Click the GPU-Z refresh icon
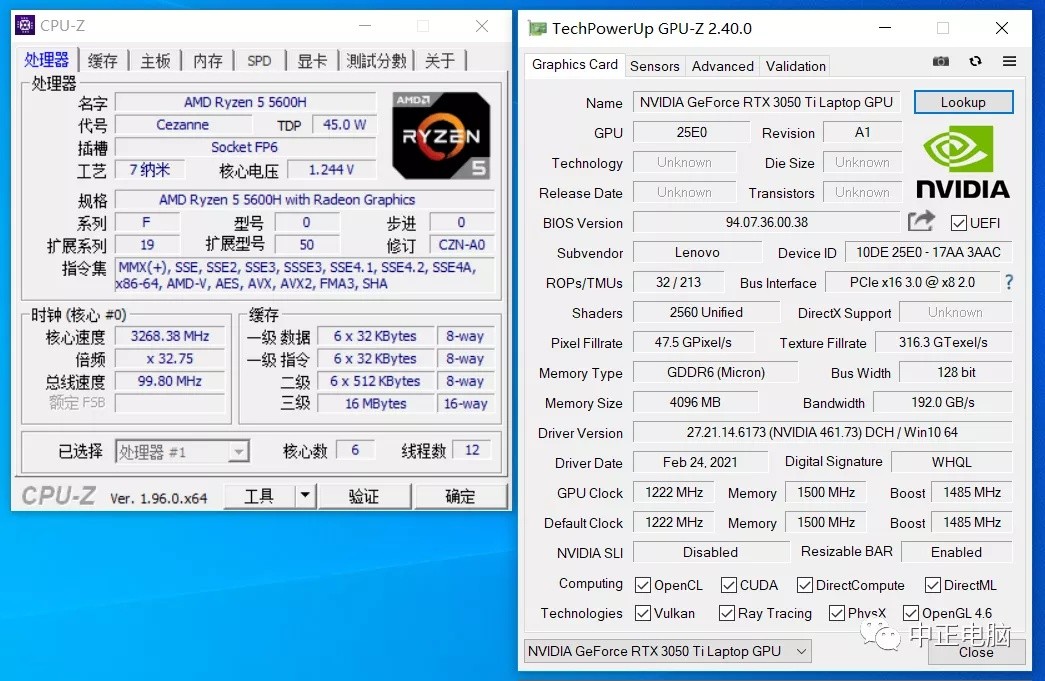Image resolution: width=1045 pixels, height=681 pixels. [x=975, y=61]
